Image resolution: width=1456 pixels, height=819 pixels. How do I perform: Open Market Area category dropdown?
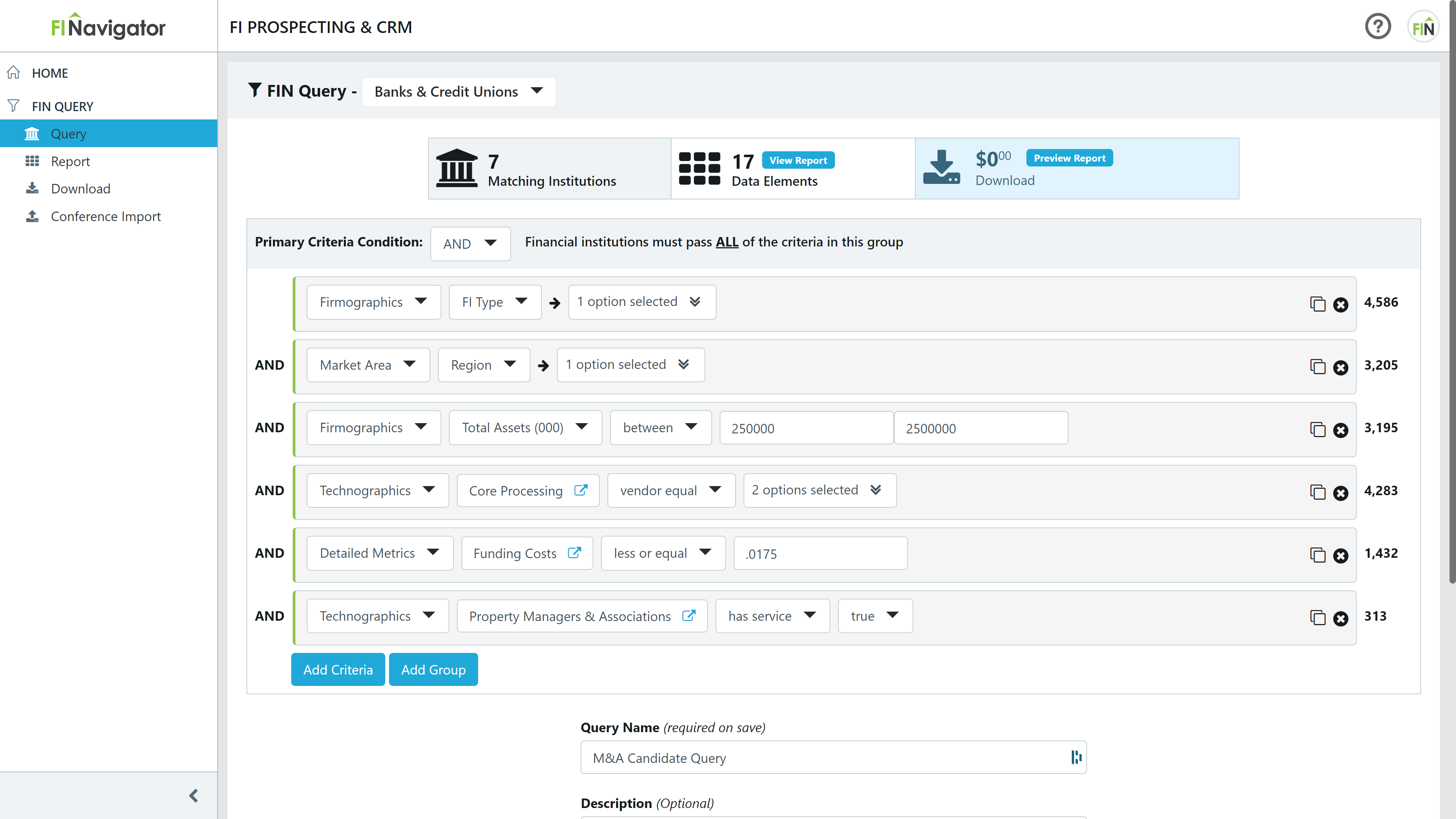pos(368,364)
